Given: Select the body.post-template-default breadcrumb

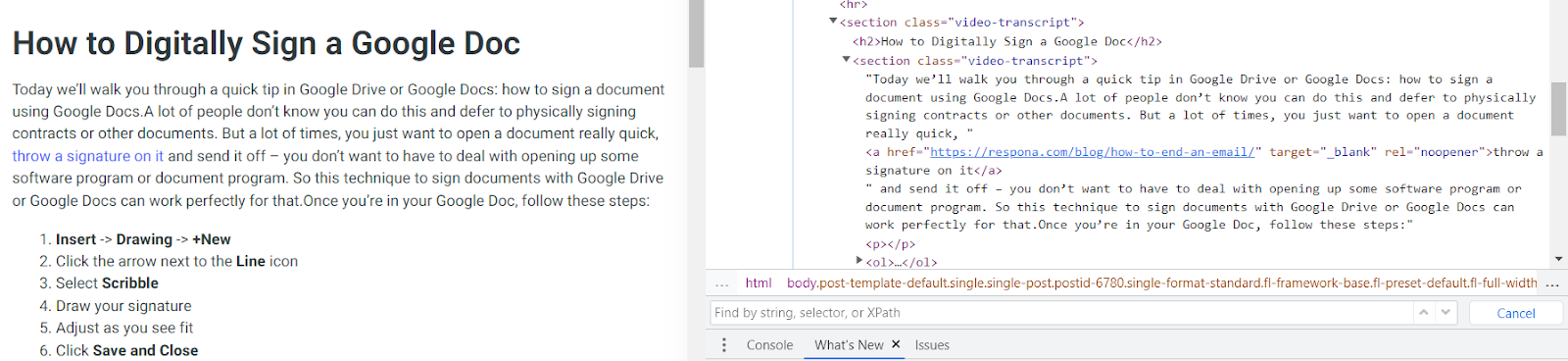Looking at the screenshot, I should click(x=1161, y=284).
